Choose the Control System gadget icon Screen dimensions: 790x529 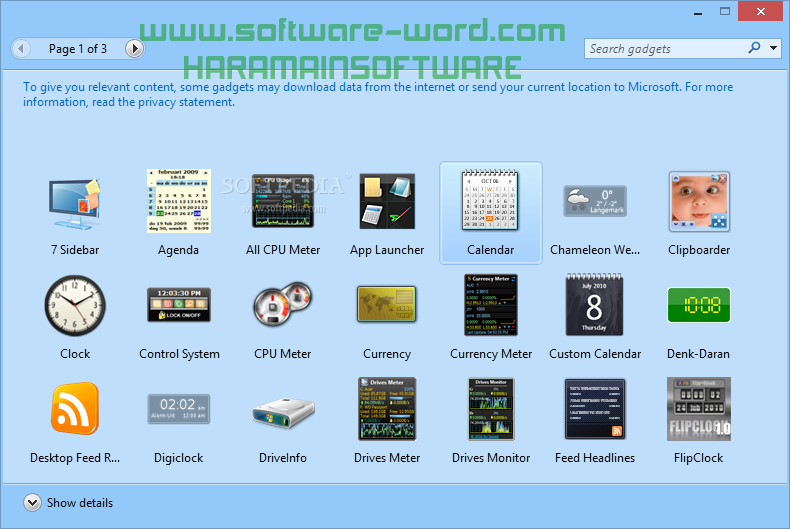click(179, 305)
